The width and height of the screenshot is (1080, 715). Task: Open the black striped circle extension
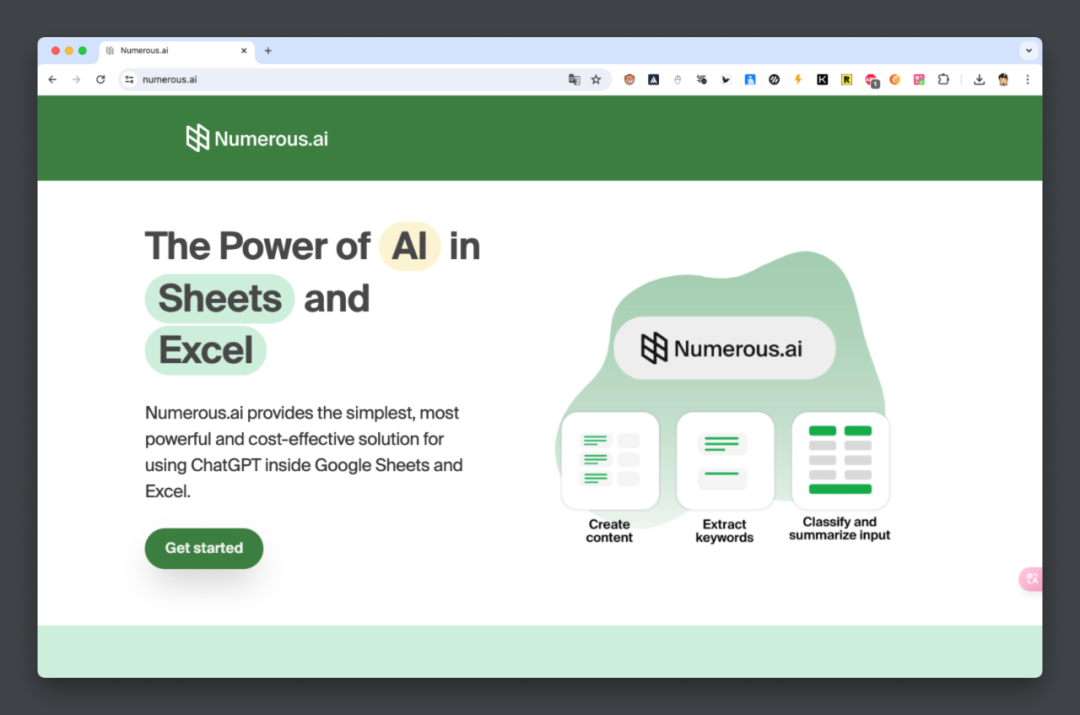(x=774, y=79)
